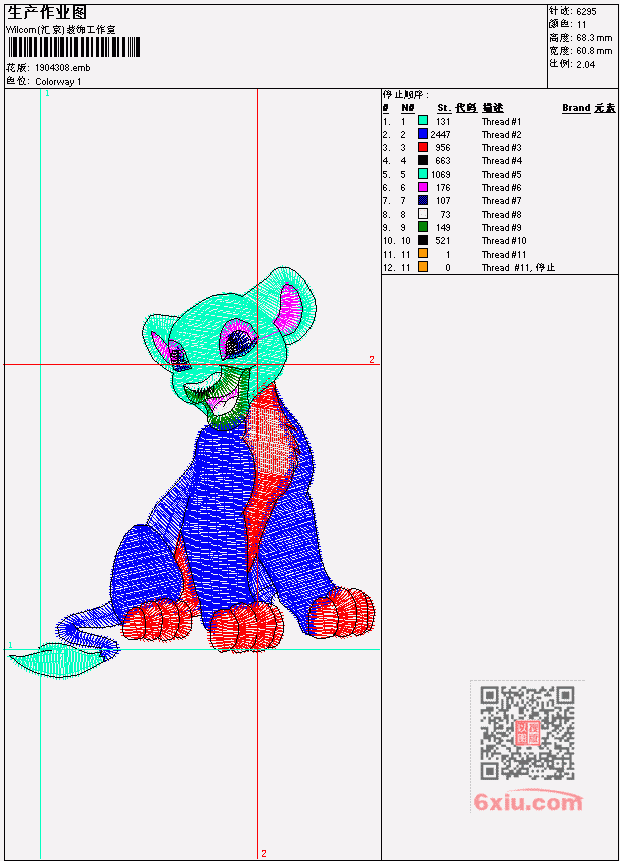Click the stitch count 1069
The height and width of the screenshot is (861, 620).
pyautogui.click(x=440, y=175)
